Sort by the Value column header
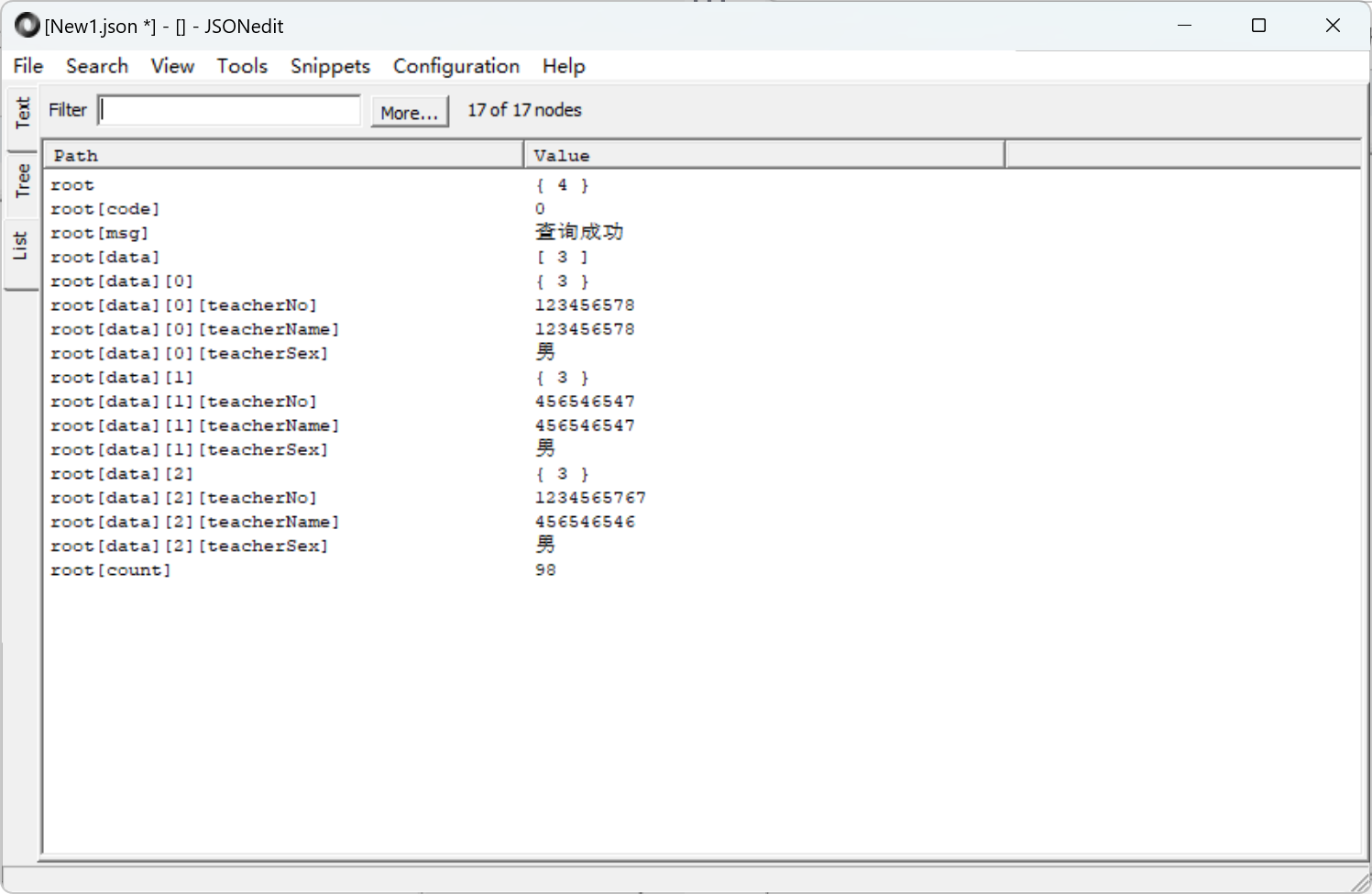1372x894 pixels. coord(764,155)
